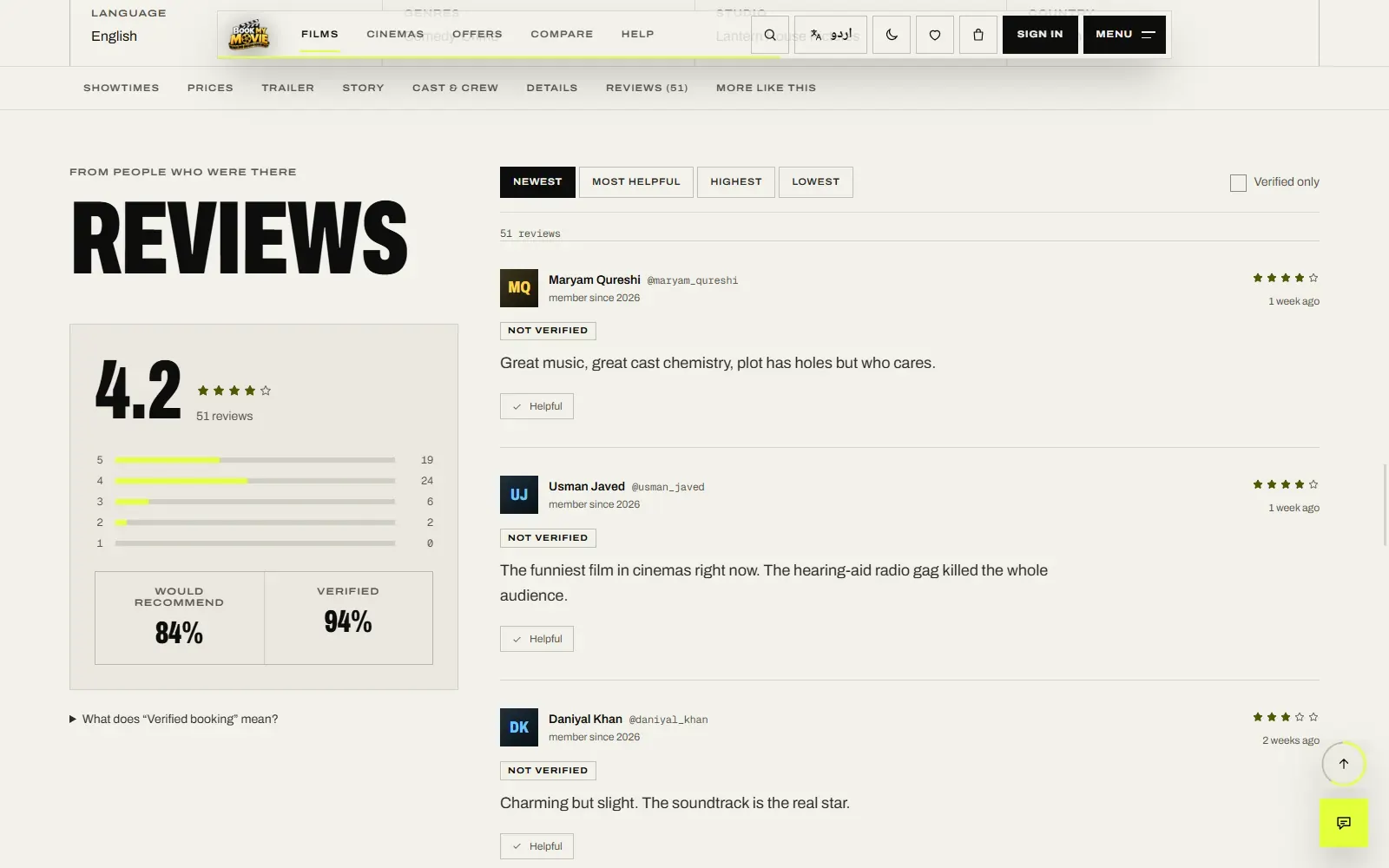Jump to More Like This section

click(766, 88)
